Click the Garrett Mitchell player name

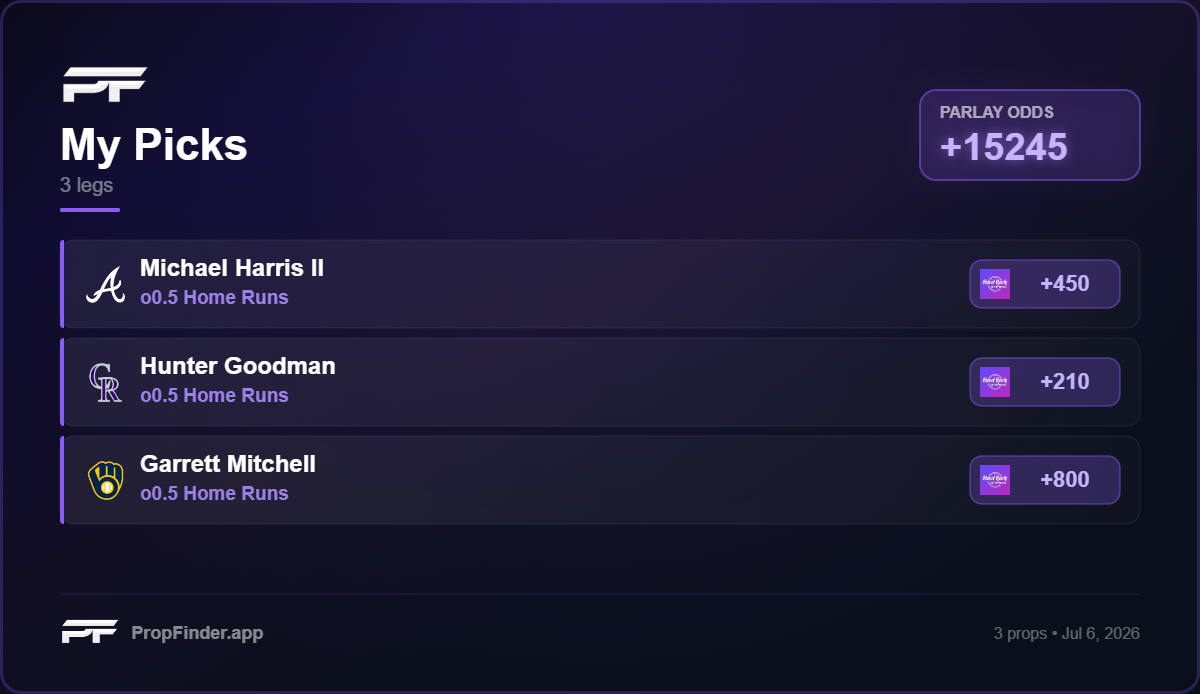[228, 464]
